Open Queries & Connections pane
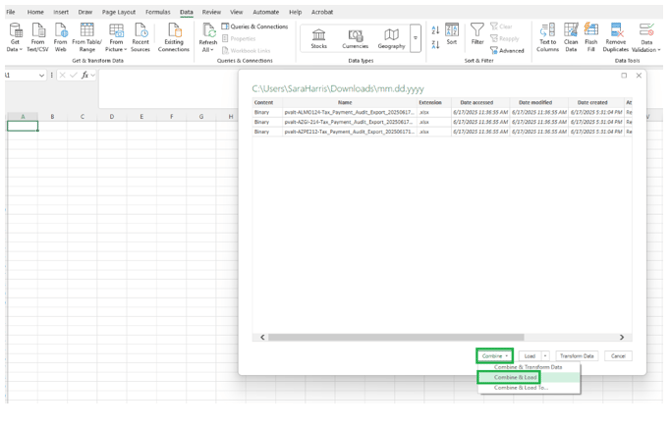 255,27
